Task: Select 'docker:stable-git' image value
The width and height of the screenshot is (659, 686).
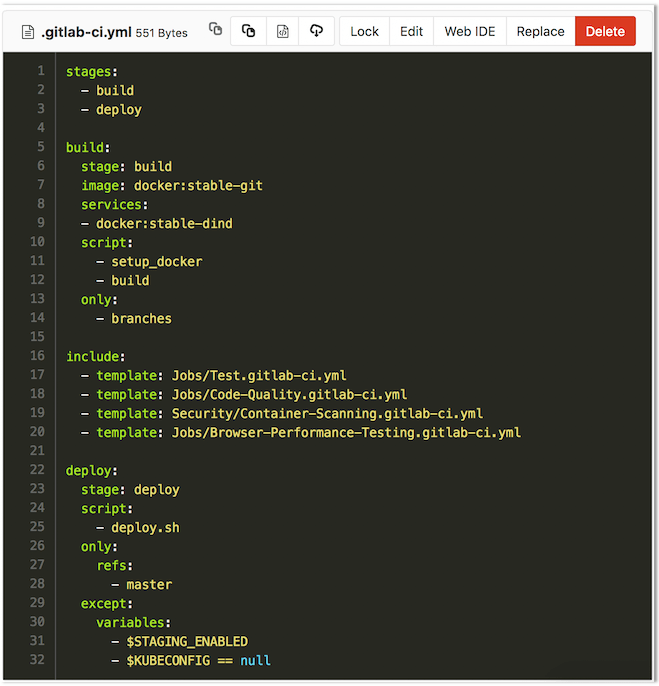Action: (x=198, y=186)
